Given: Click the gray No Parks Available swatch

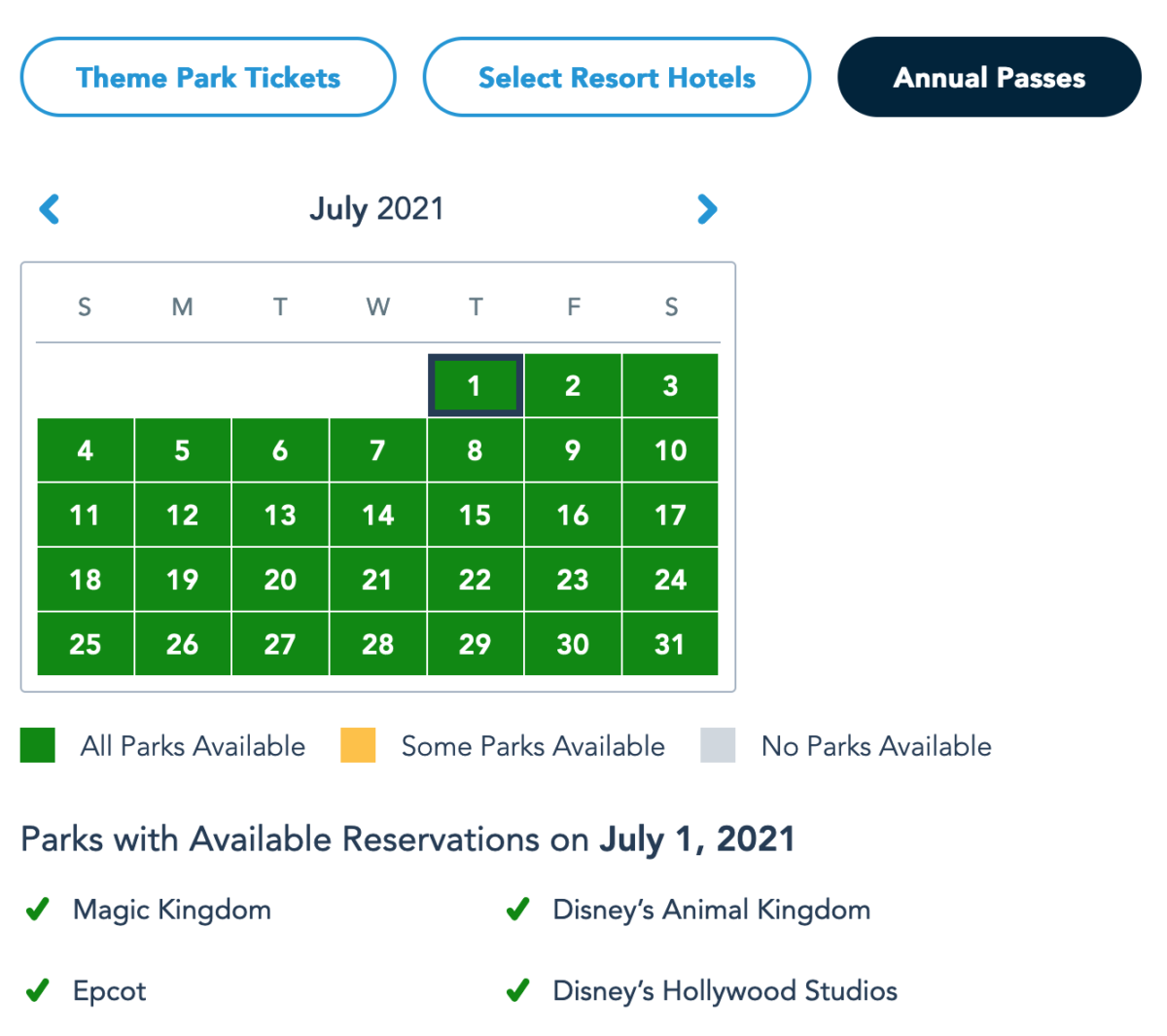Looking at the screenshot, I should point(718,745).
